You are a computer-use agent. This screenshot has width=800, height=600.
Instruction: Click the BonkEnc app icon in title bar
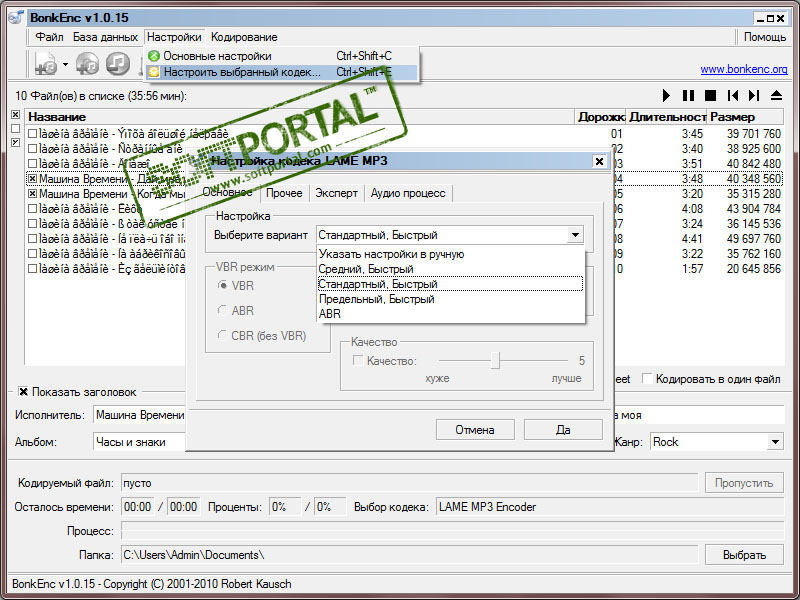[16, 17]
